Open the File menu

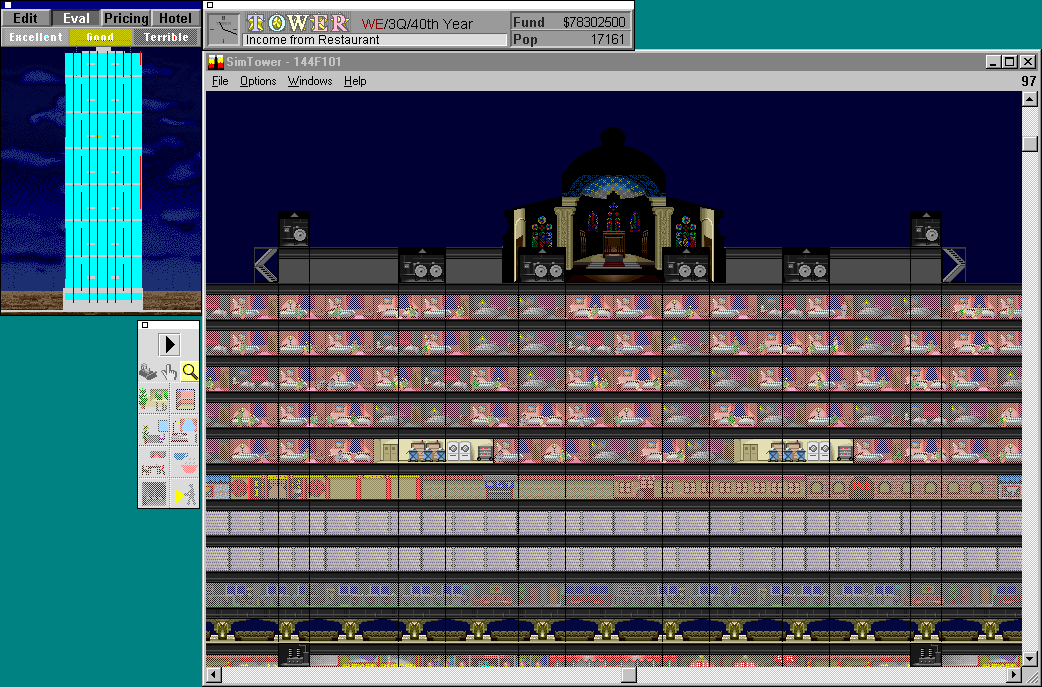220,81
